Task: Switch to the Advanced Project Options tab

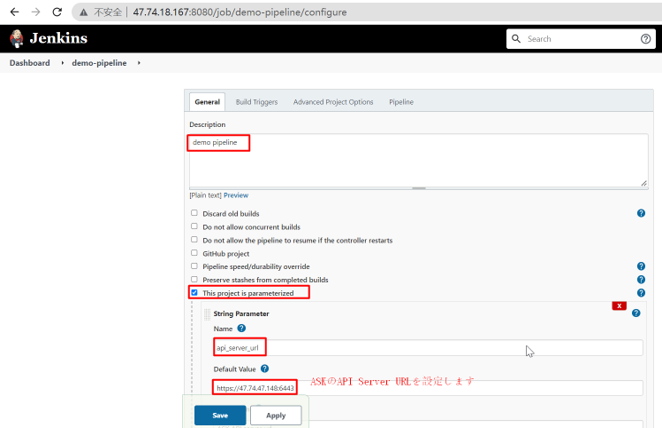Action: (333, 102)
